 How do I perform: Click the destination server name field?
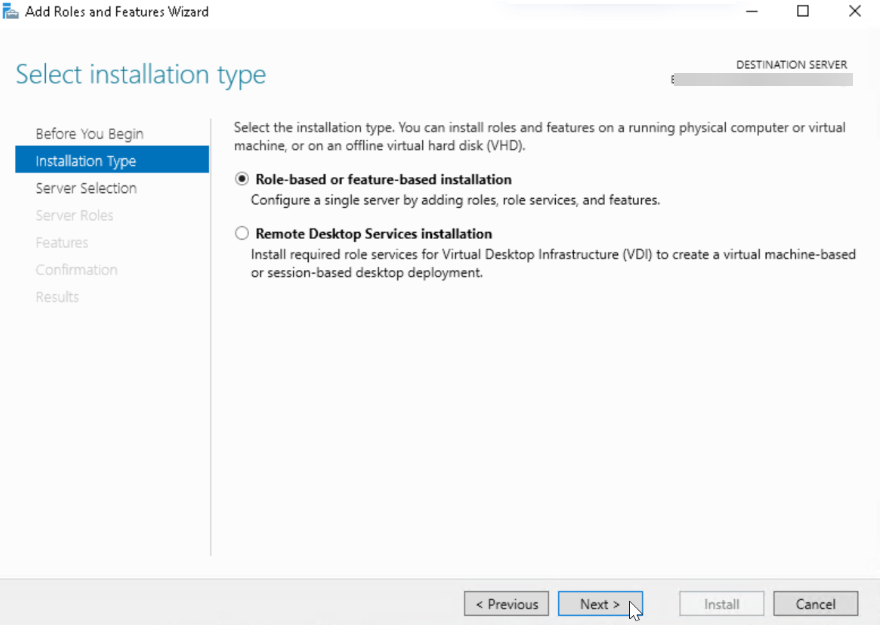[x=762, y=79]
